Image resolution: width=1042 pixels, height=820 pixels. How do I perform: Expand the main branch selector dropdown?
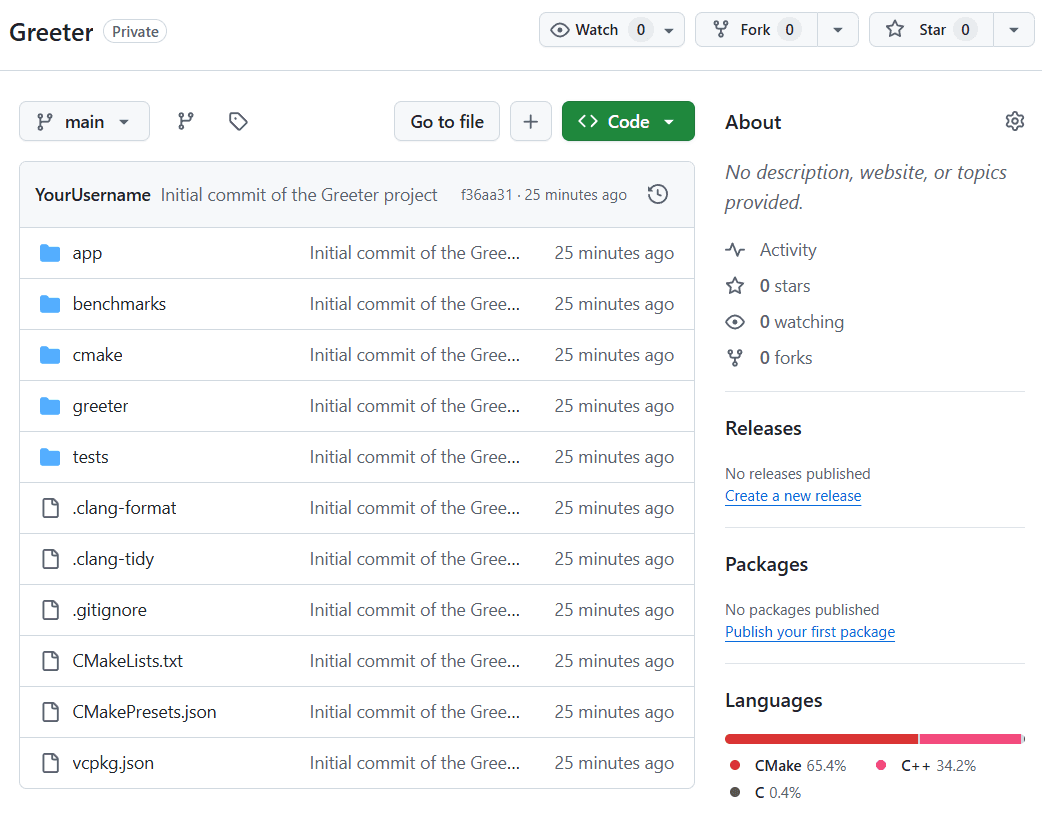click(x=84, y=120)
